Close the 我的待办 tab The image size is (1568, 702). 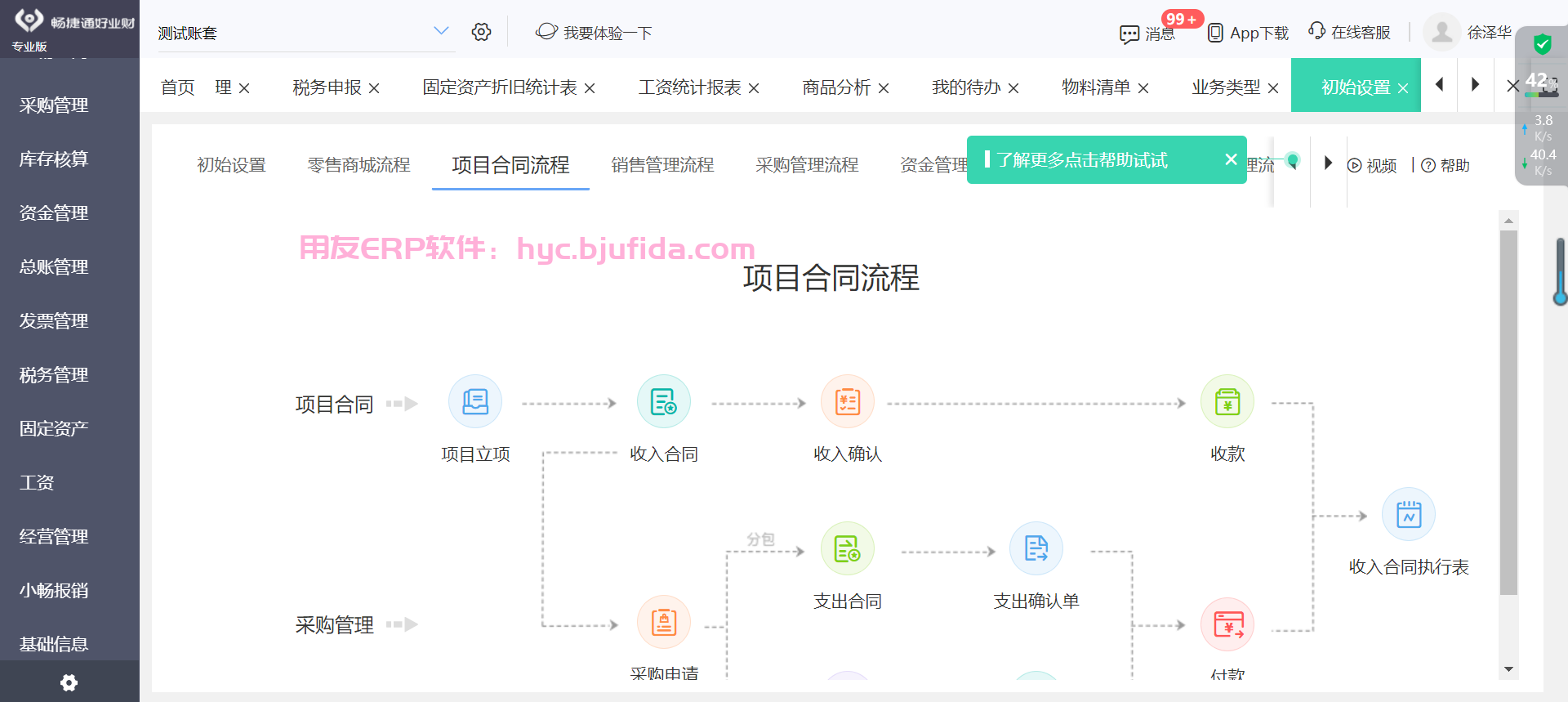pyautogui.click(x=1013, y=88)
